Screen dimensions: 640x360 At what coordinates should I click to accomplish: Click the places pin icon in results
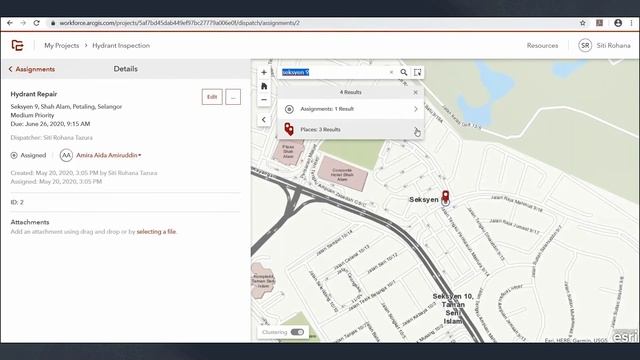[x=289, y=129]
